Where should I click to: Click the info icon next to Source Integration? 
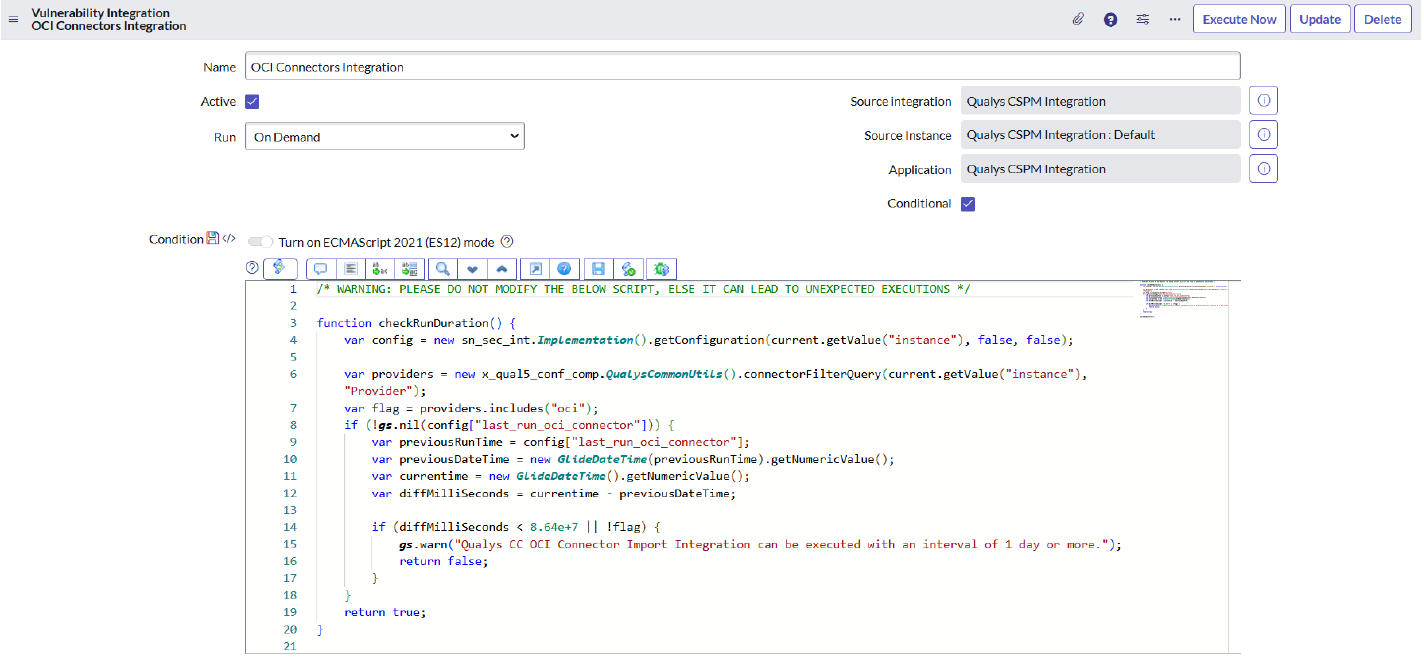click(x=1263, y=101)
